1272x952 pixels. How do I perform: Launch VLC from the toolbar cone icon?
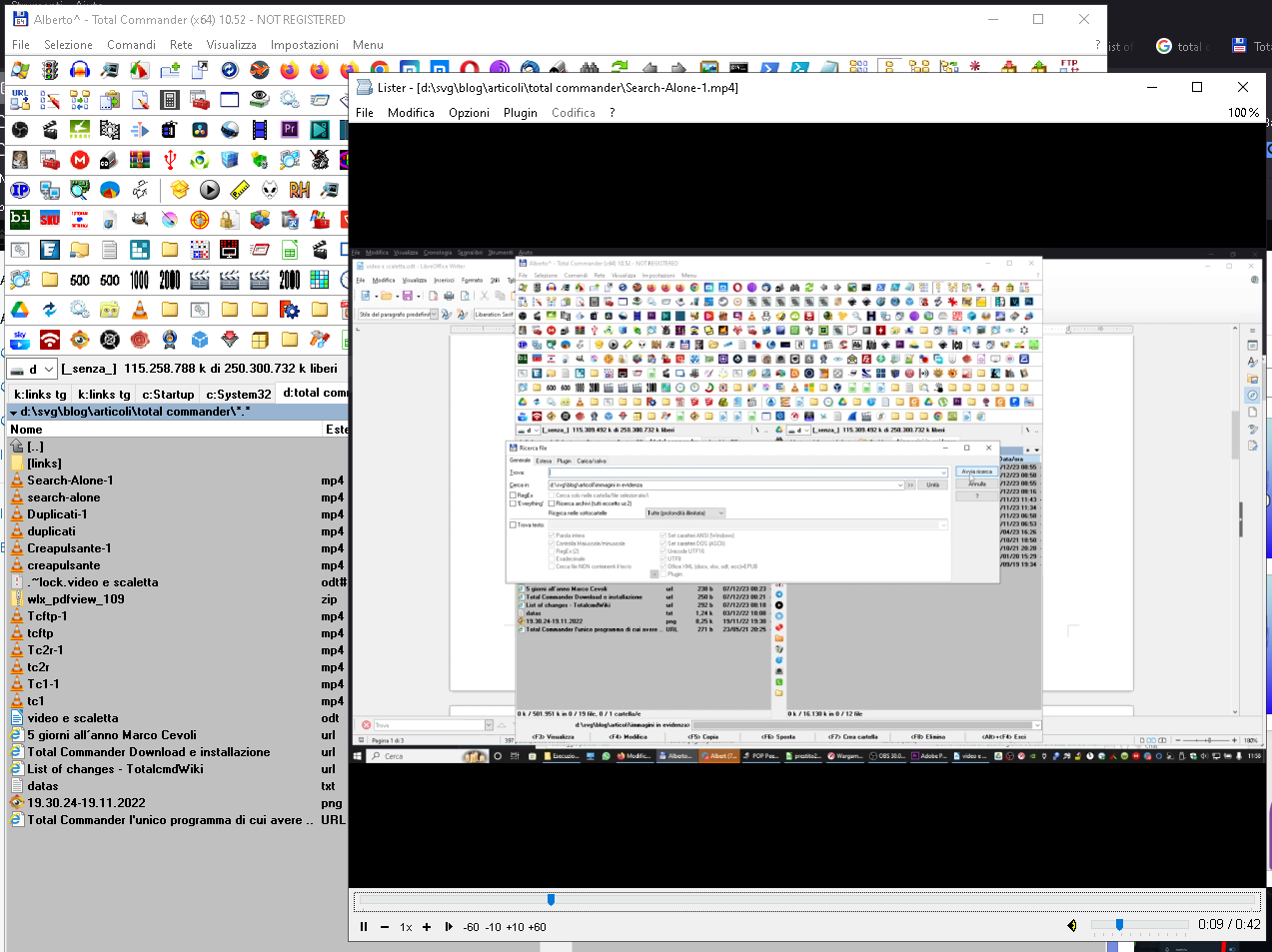tap(140, 310)
